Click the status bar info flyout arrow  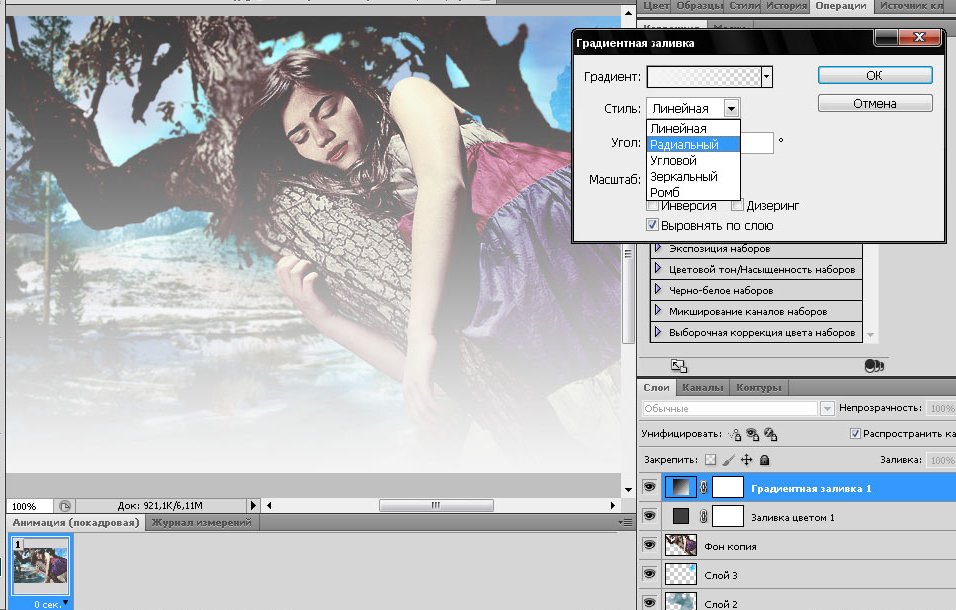254,505
